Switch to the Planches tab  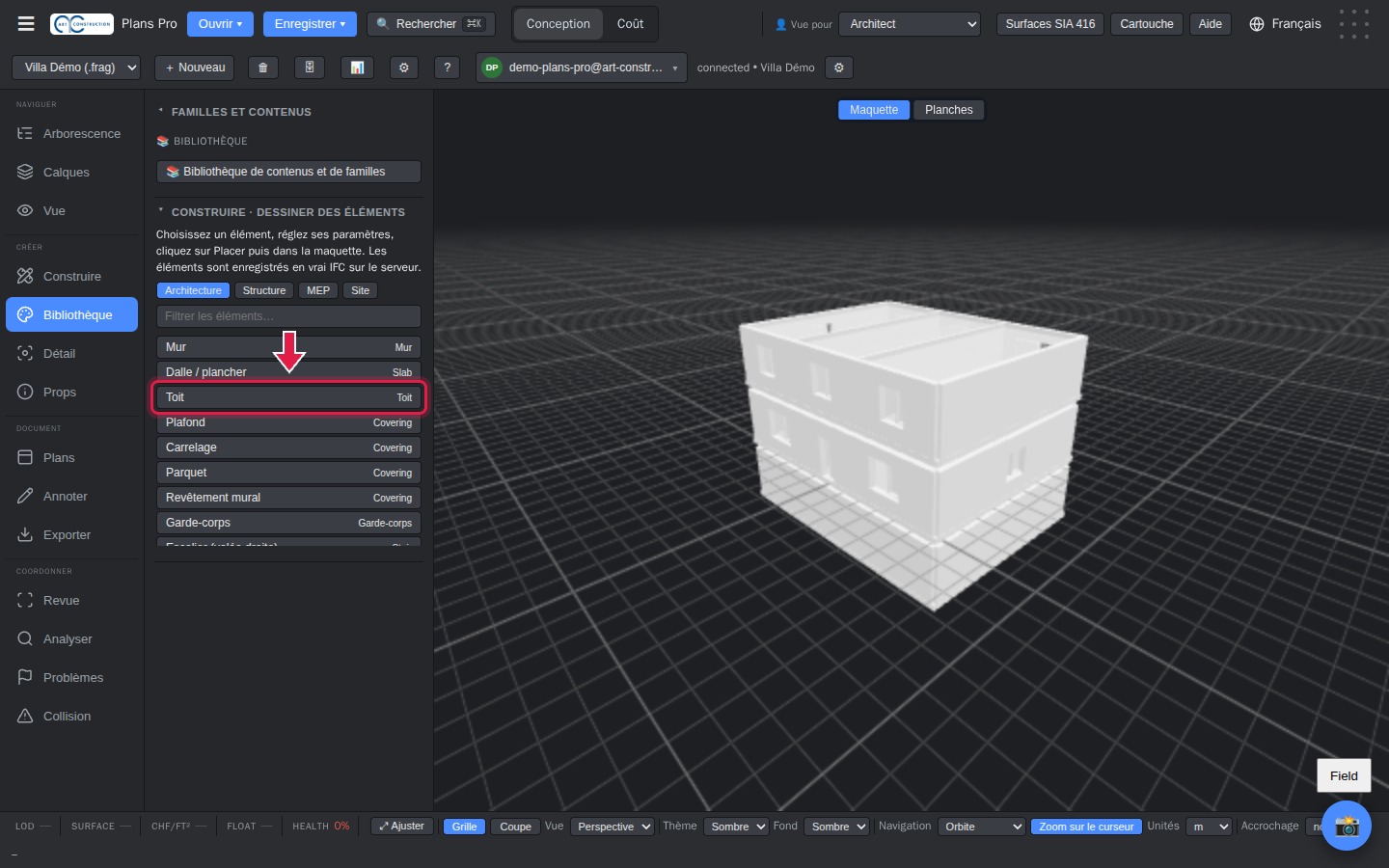[949, 110]
